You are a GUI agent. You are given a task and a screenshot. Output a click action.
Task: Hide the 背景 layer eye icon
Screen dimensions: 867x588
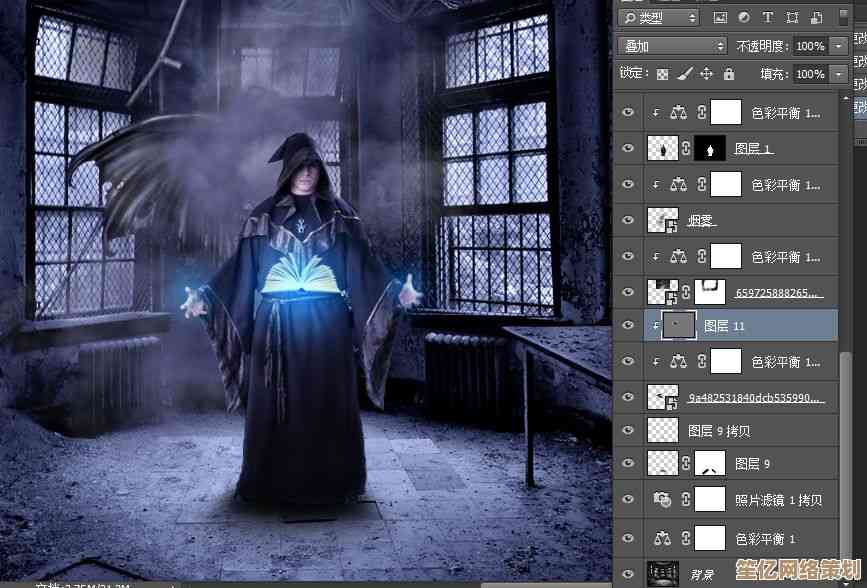[x=628, y=575]
